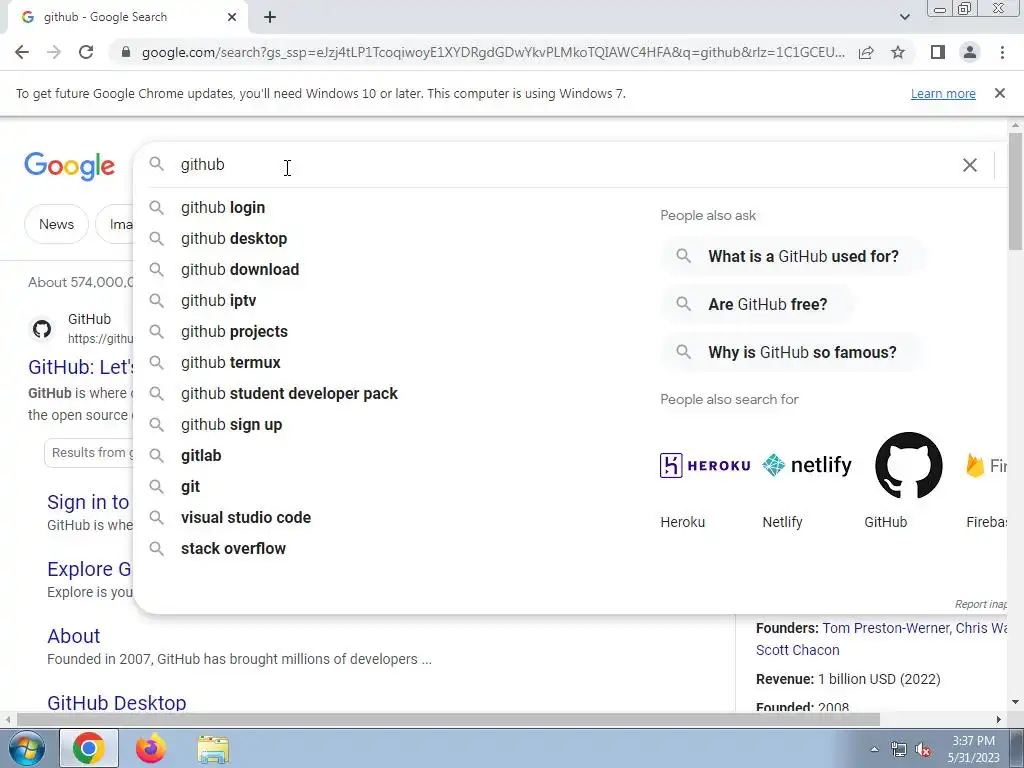1024x768 pixels.
Task: Open the 'GitHub Desktop' sitelink result
Action: click(x=117, y=703)
